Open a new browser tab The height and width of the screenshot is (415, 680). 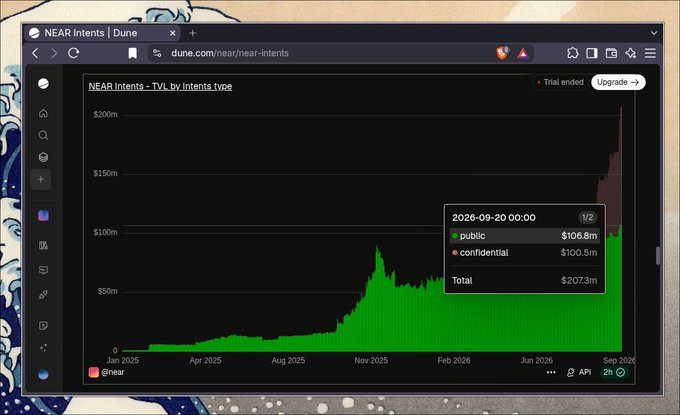pos(193,33)
